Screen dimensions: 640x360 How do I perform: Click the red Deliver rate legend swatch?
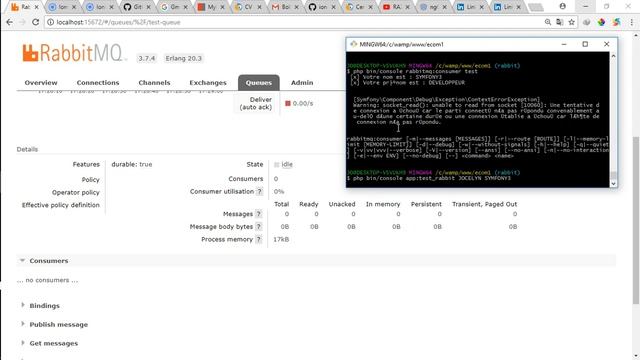pos(288,103)
